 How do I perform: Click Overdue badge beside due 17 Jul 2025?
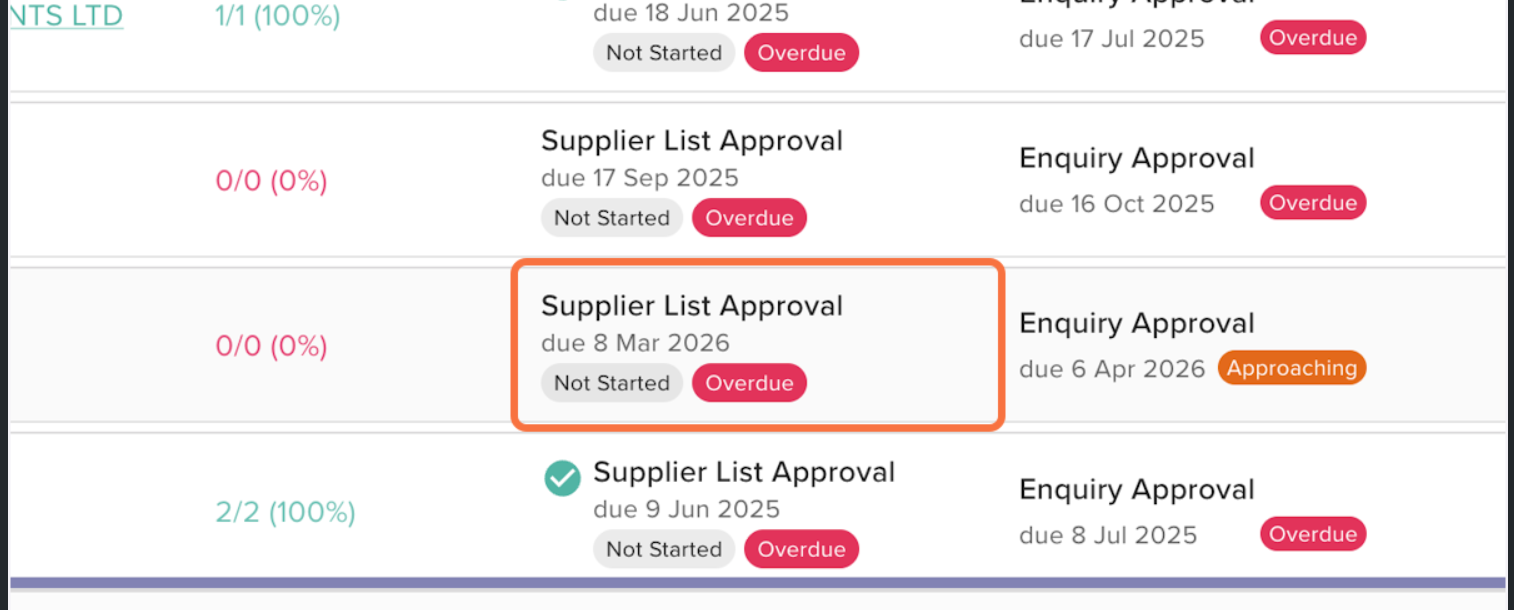1312,38
